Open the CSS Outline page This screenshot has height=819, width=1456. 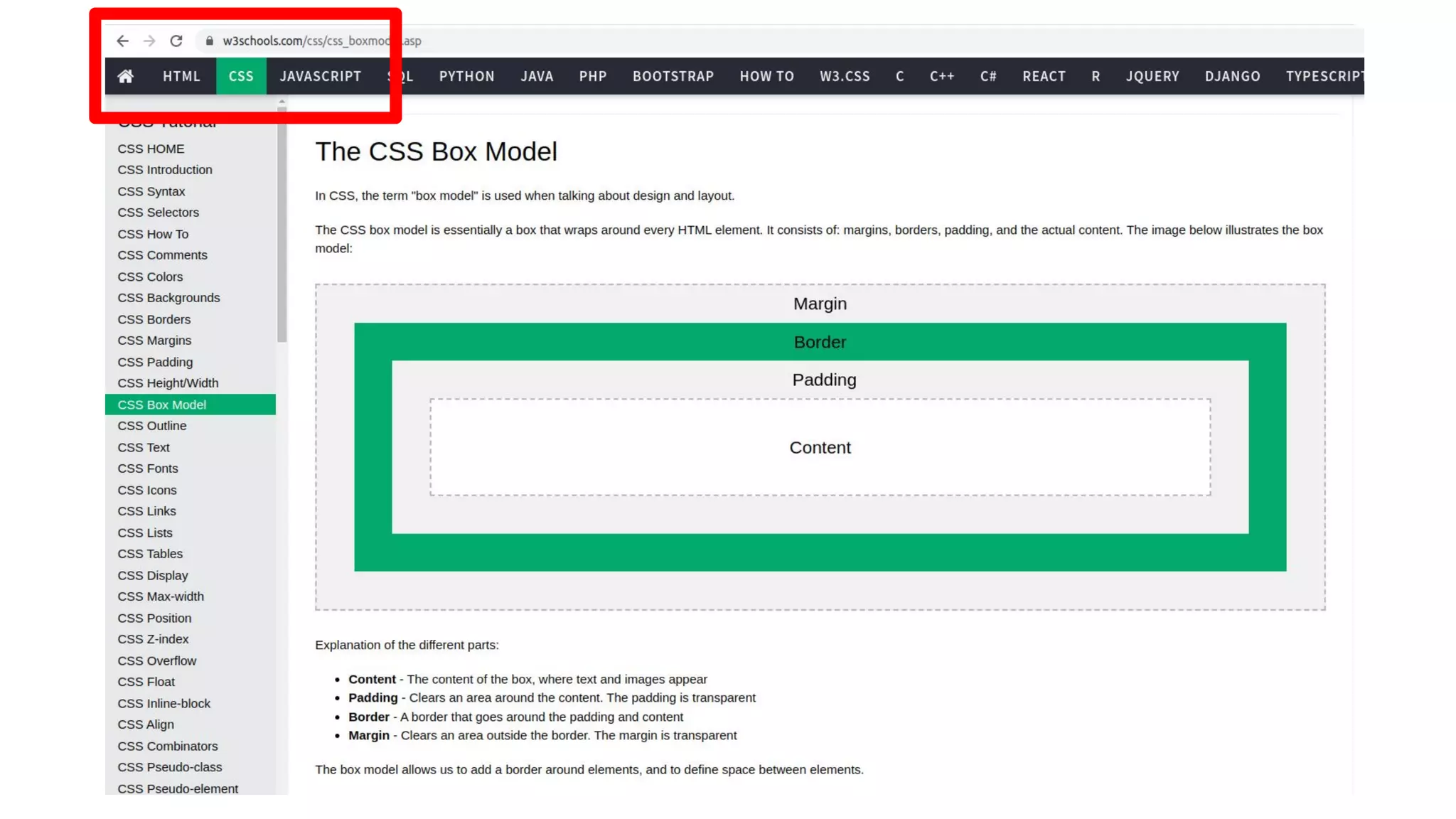pyautogui.click(x=152, y=426)
